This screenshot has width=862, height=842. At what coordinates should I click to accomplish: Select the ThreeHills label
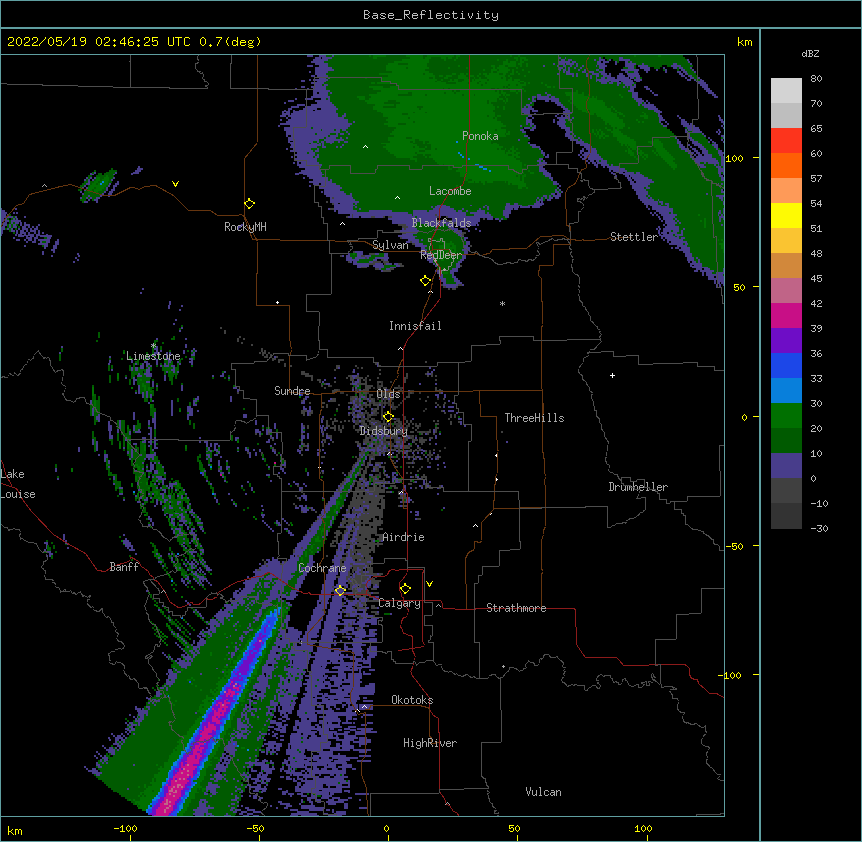[534, 418]
